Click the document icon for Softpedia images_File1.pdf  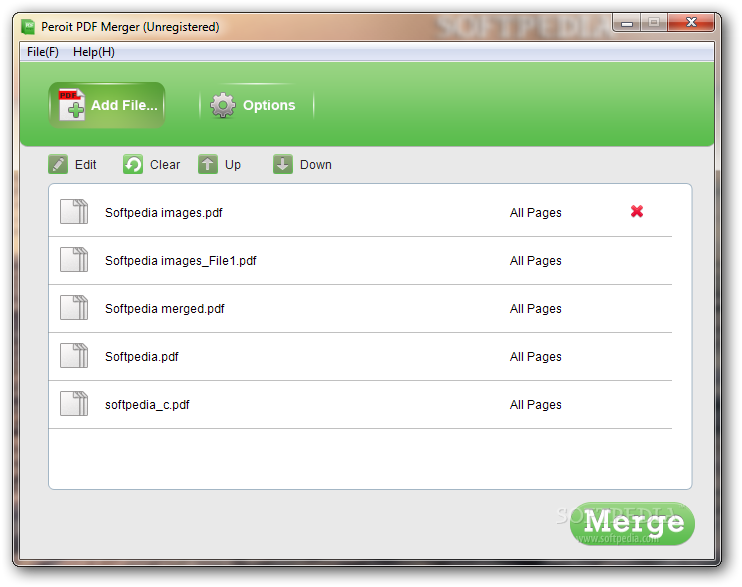[x=74, y=259]
